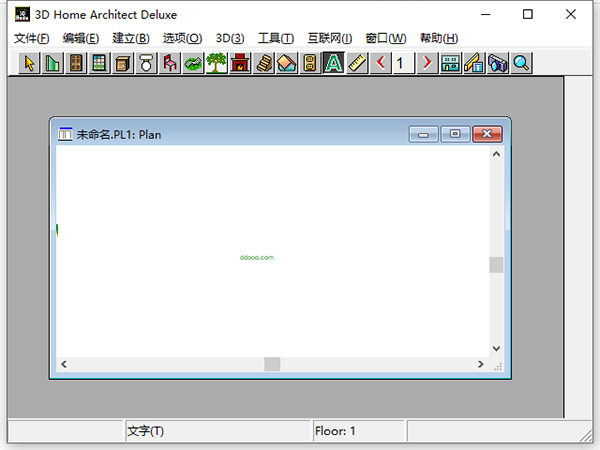Select the Wall mode tool
Screen dimensions: 600x450
point(52,63)
